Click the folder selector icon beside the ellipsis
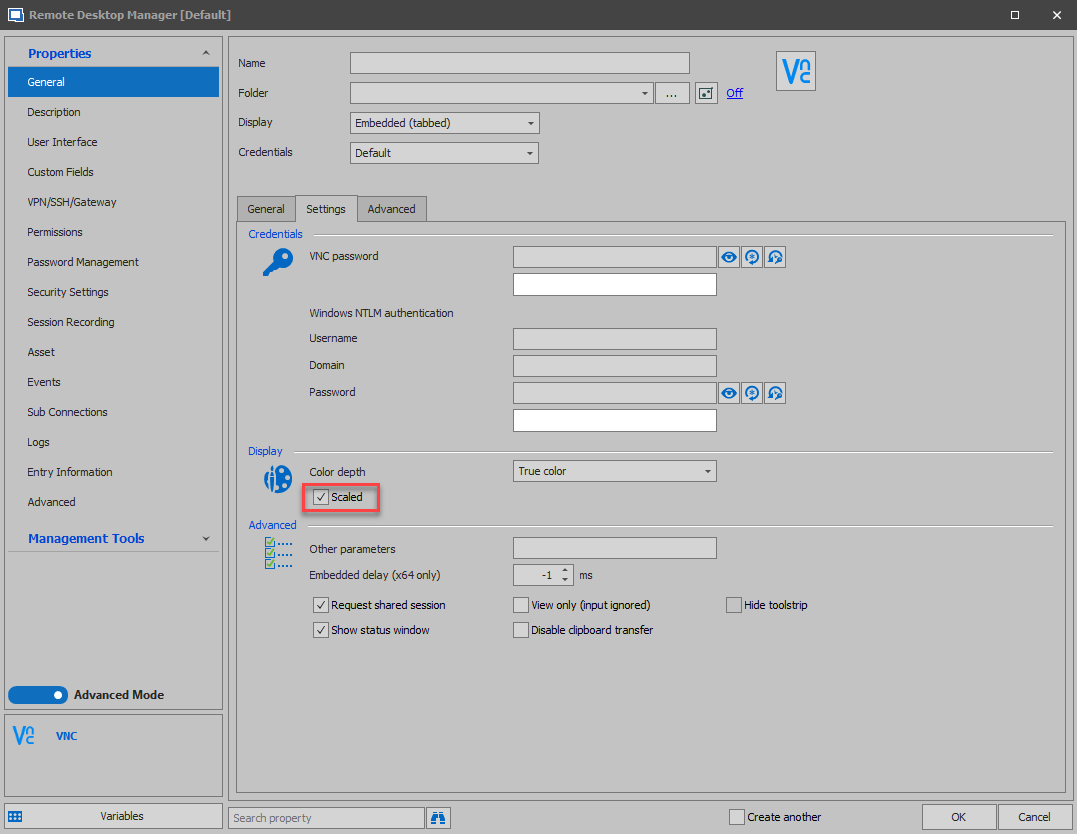This screenshot has width=1077, height=834. tap(706, 92)
